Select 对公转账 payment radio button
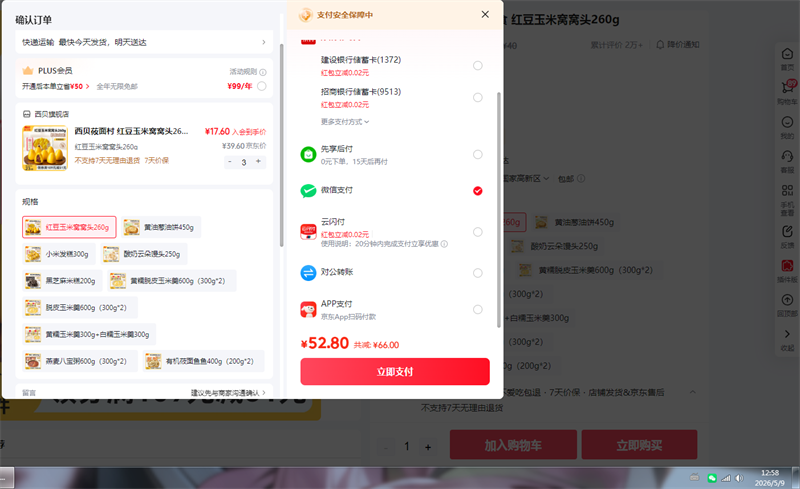The height and width of the screenshot is (489, 800). pos(478,273)
